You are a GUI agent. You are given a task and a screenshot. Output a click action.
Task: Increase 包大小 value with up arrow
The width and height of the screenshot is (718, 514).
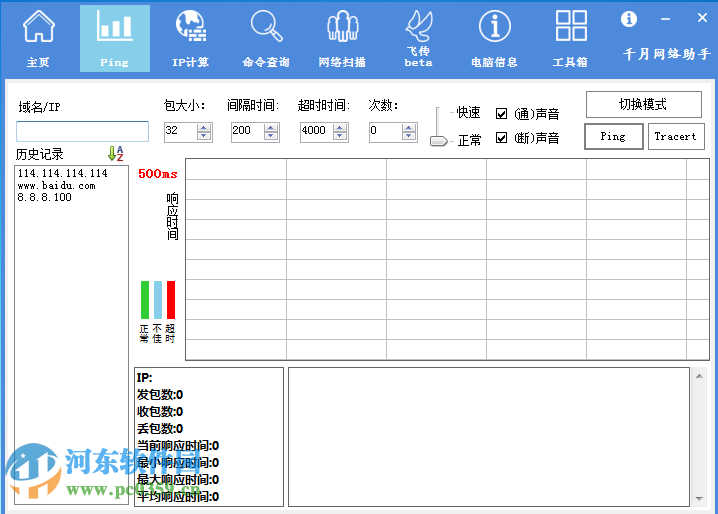point(204,128)
